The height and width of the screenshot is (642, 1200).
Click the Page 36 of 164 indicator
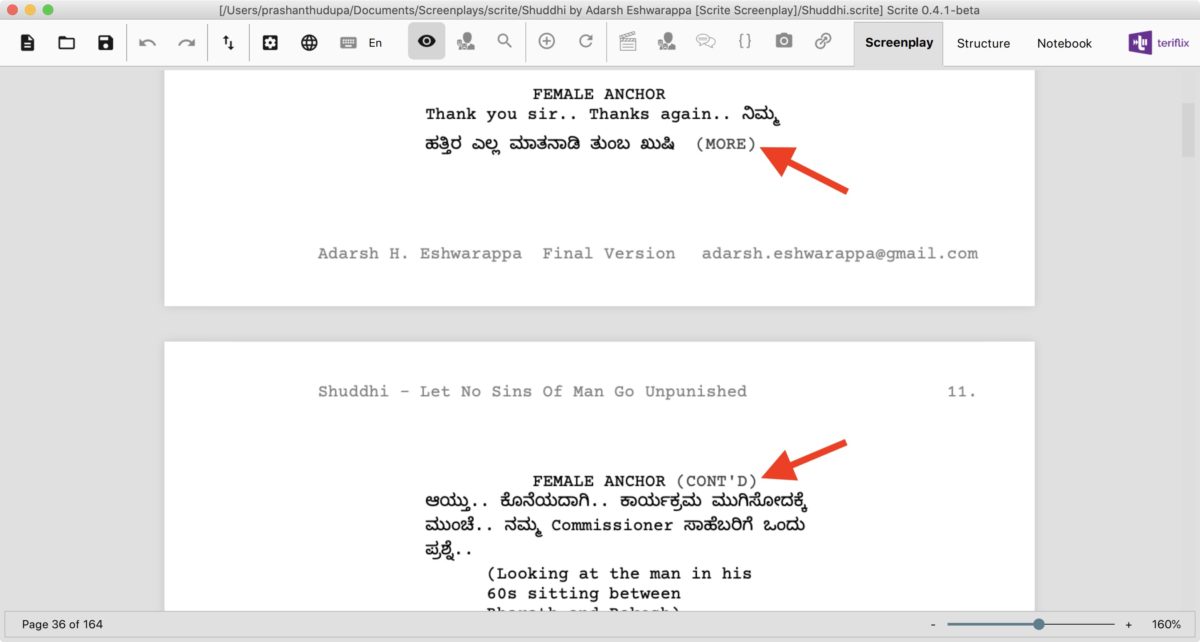point(62,624)
